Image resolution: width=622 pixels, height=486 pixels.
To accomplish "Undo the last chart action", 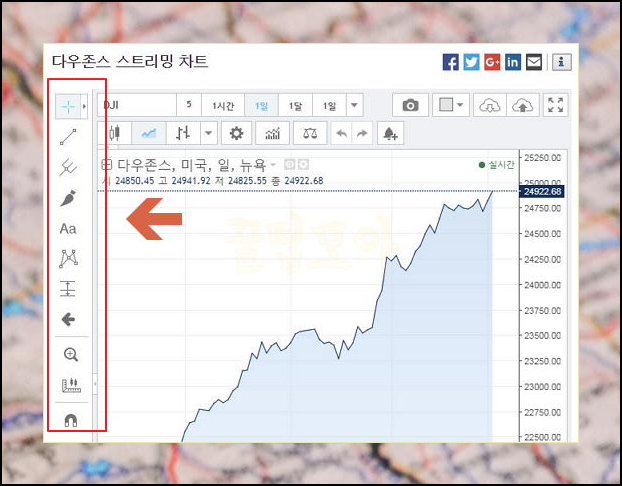I will pyautogui.click(x=341, y=133).
